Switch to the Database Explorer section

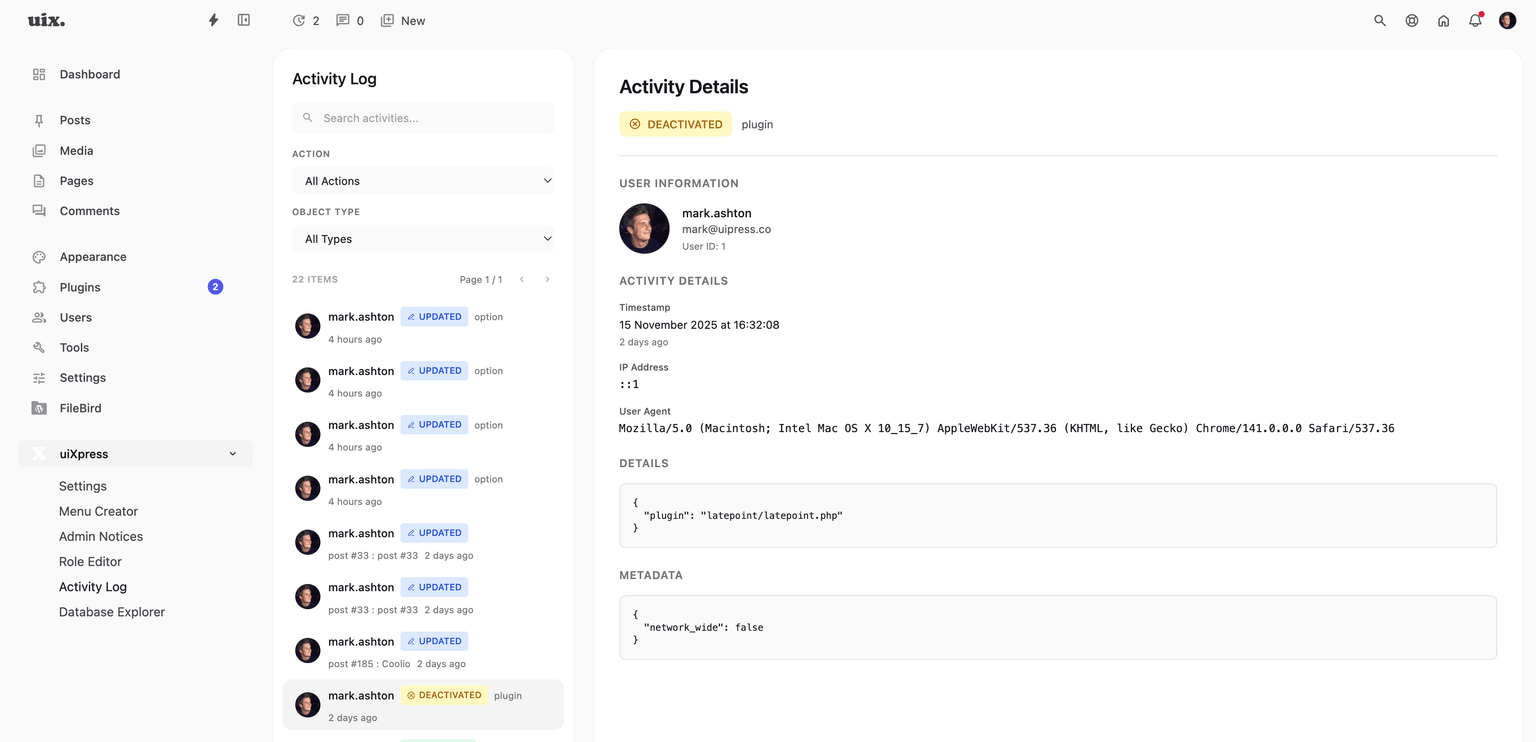click(111, 611)
